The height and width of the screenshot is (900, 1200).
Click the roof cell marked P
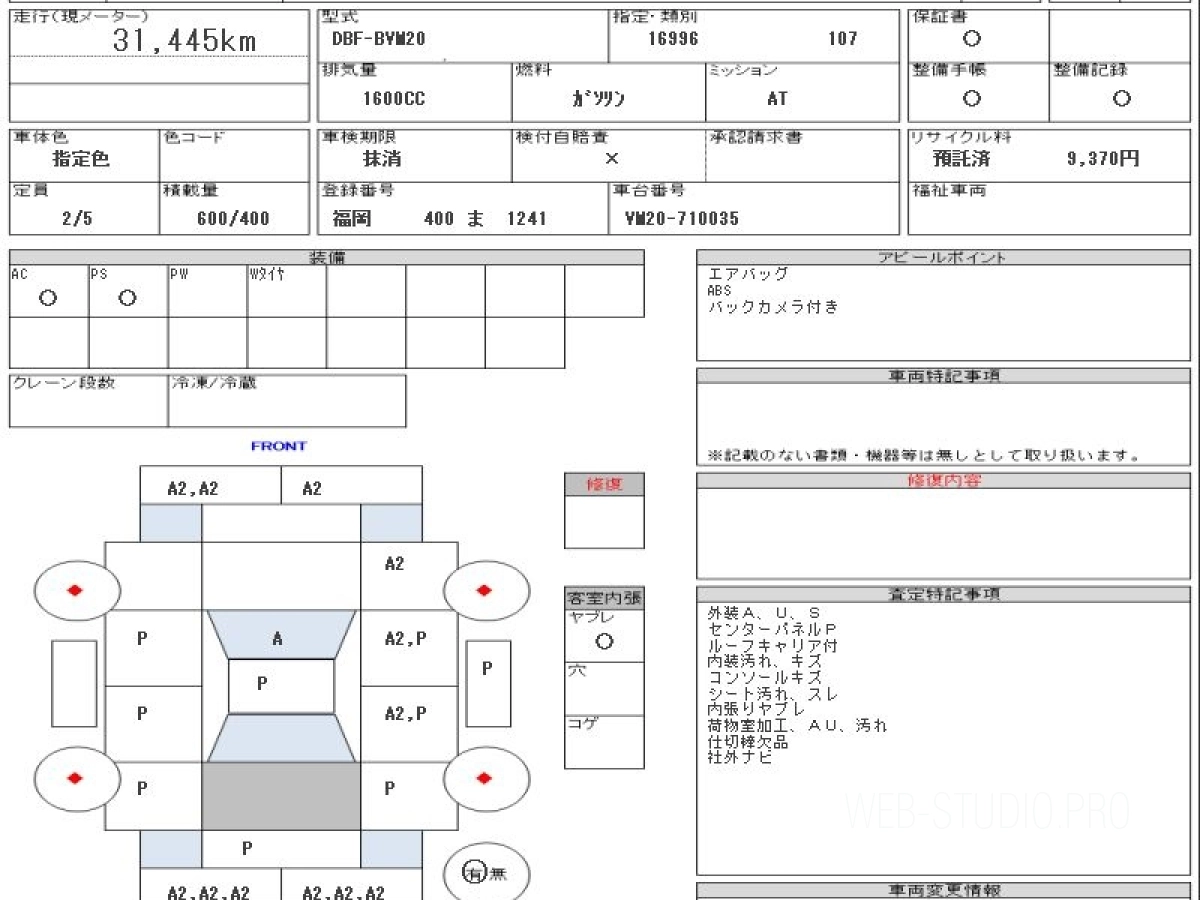[x=281, y=685]
